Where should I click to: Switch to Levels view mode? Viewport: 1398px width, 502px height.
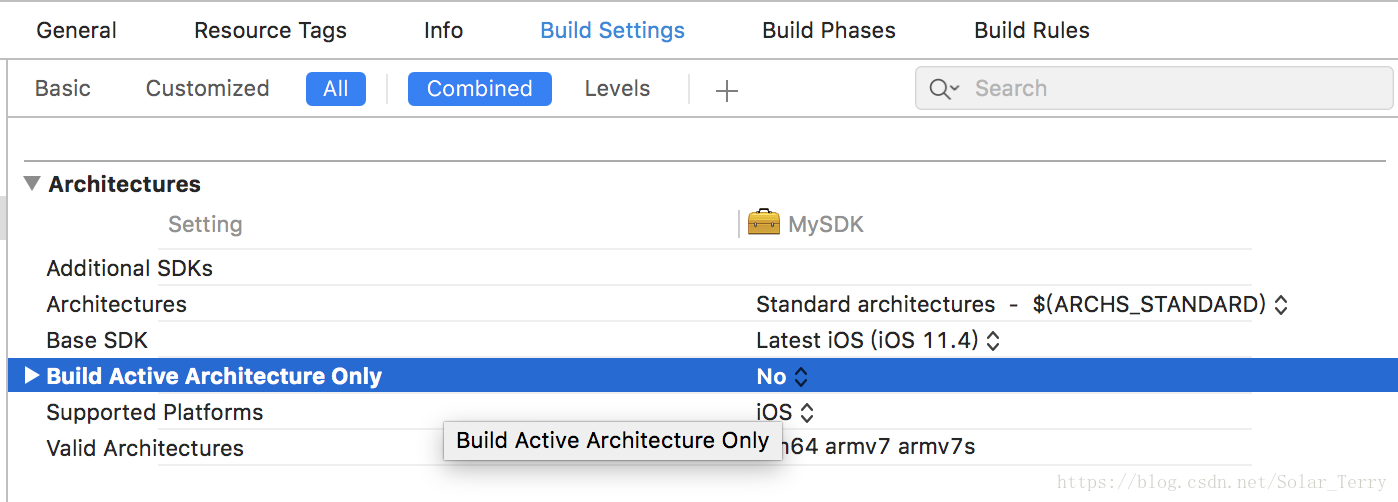617,89
